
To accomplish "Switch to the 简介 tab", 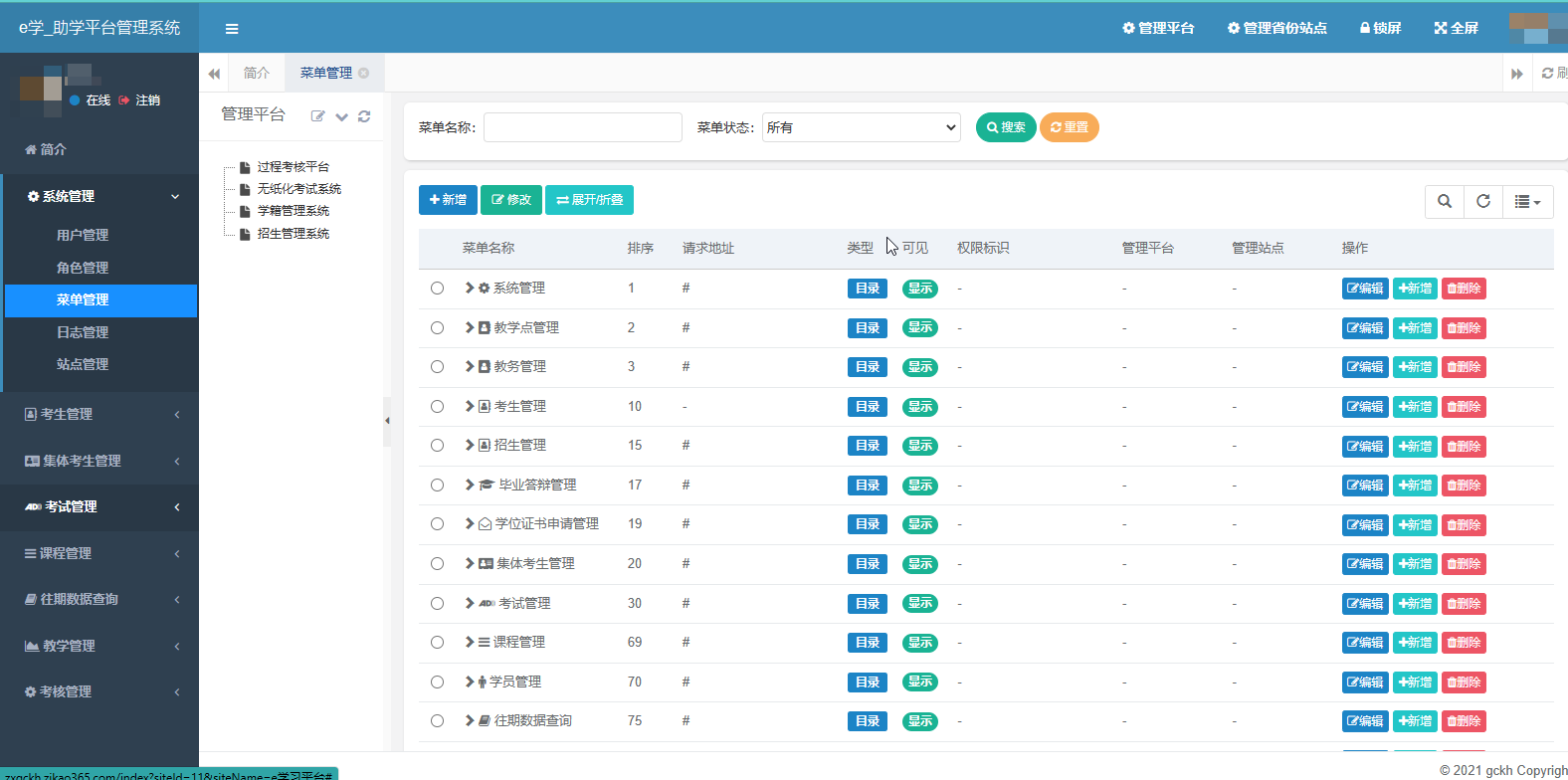I will (257, 73).
